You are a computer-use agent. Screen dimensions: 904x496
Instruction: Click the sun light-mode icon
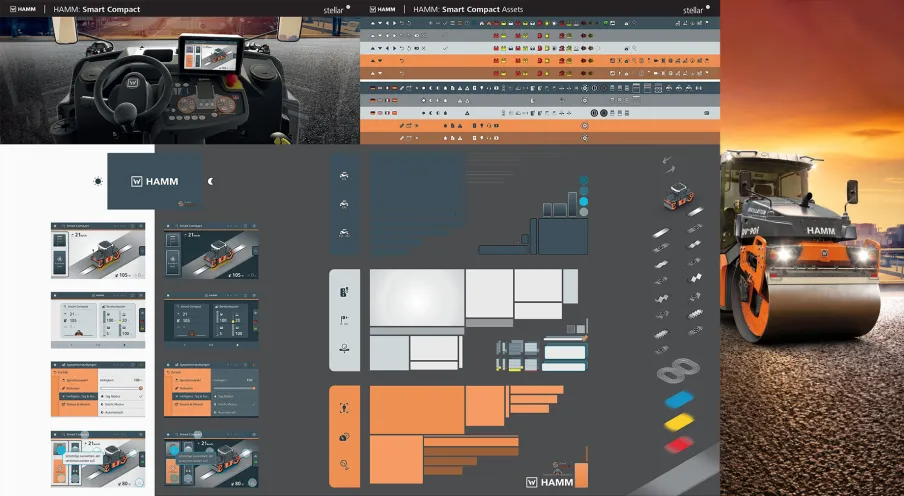[x=98, y=181]
